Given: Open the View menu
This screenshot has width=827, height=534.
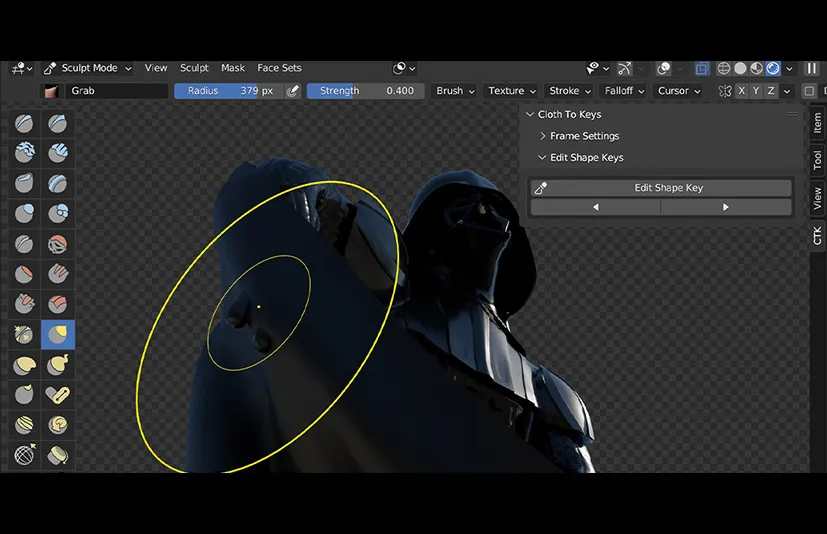Looking at the screenshot, I should pos(156,68).
